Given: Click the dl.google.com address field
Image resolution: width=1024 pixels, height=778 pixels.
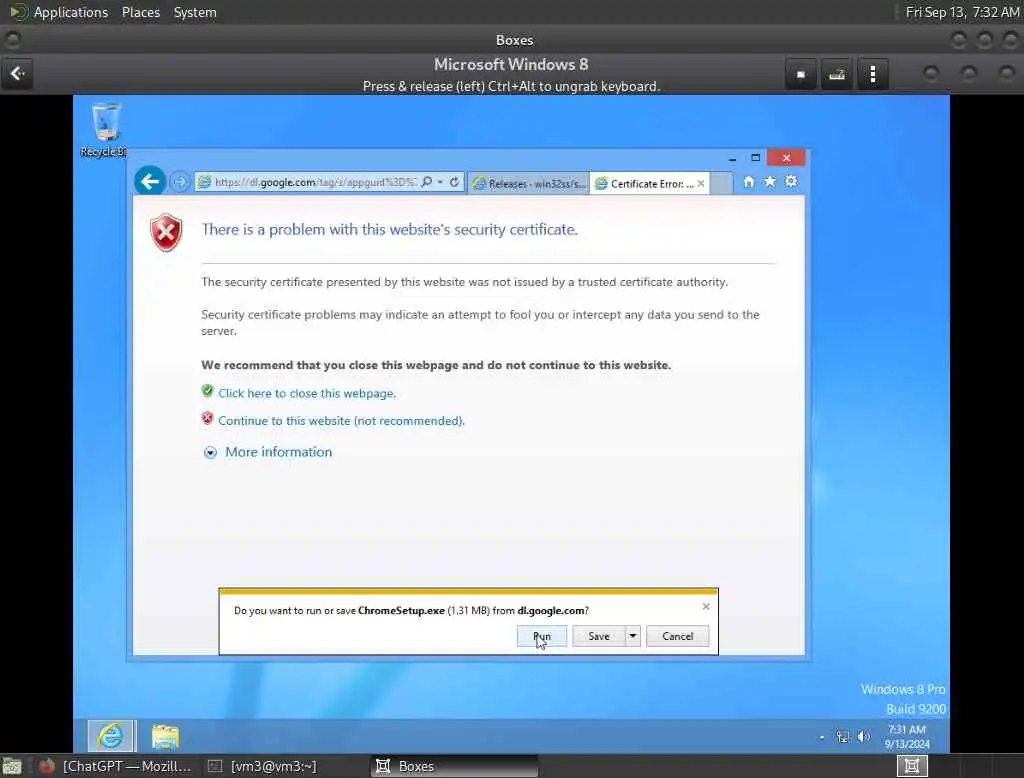Looking at the screenshot, I should pos(315,182).
